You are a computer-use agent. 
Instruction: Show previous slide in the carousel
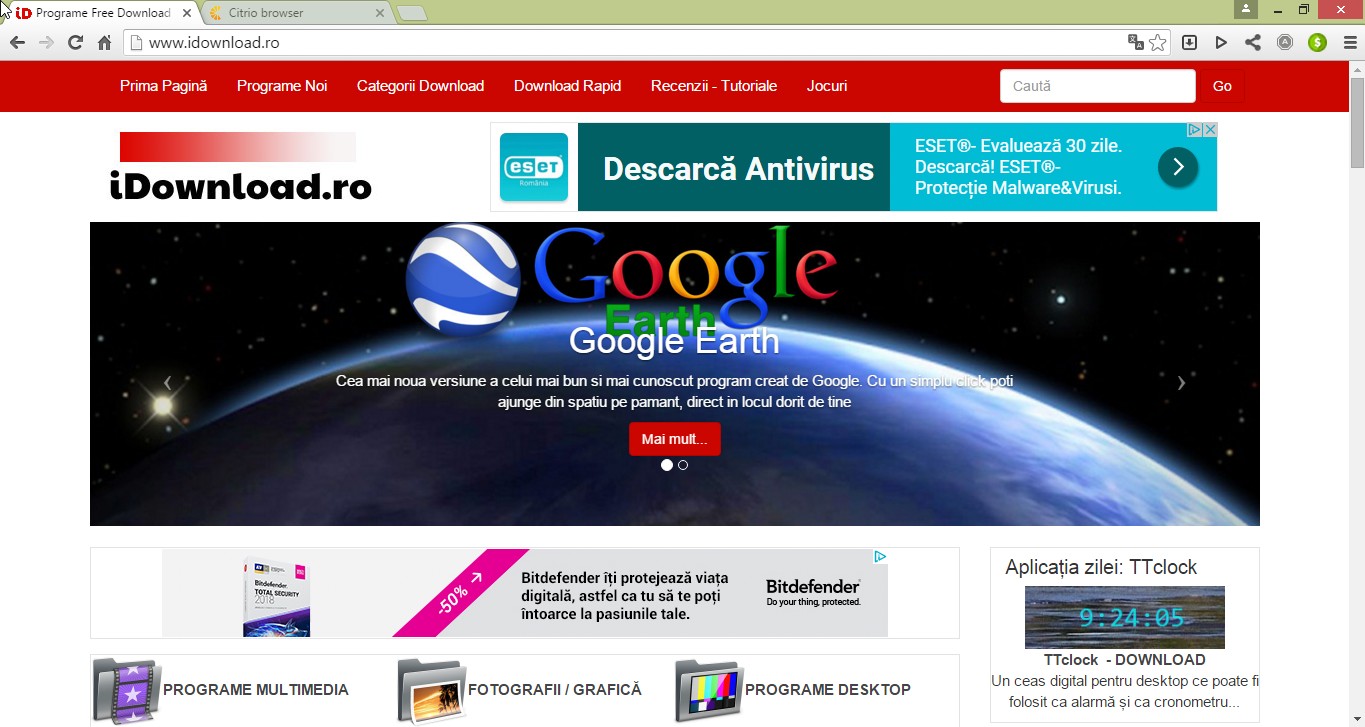167,383
